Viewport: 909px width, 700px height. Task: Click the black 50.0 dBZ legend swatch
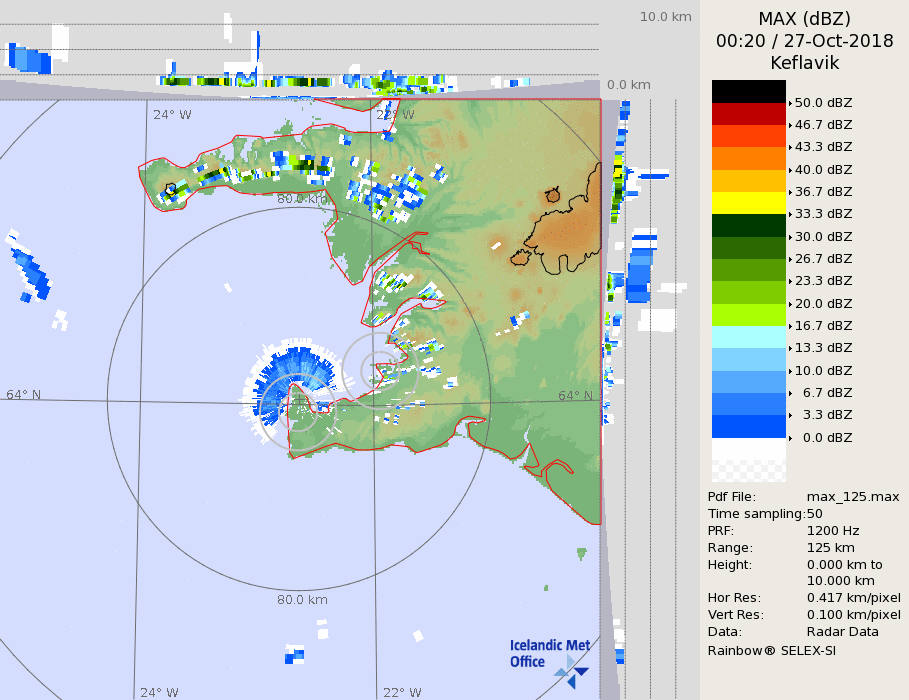click(x=749, y=91)
